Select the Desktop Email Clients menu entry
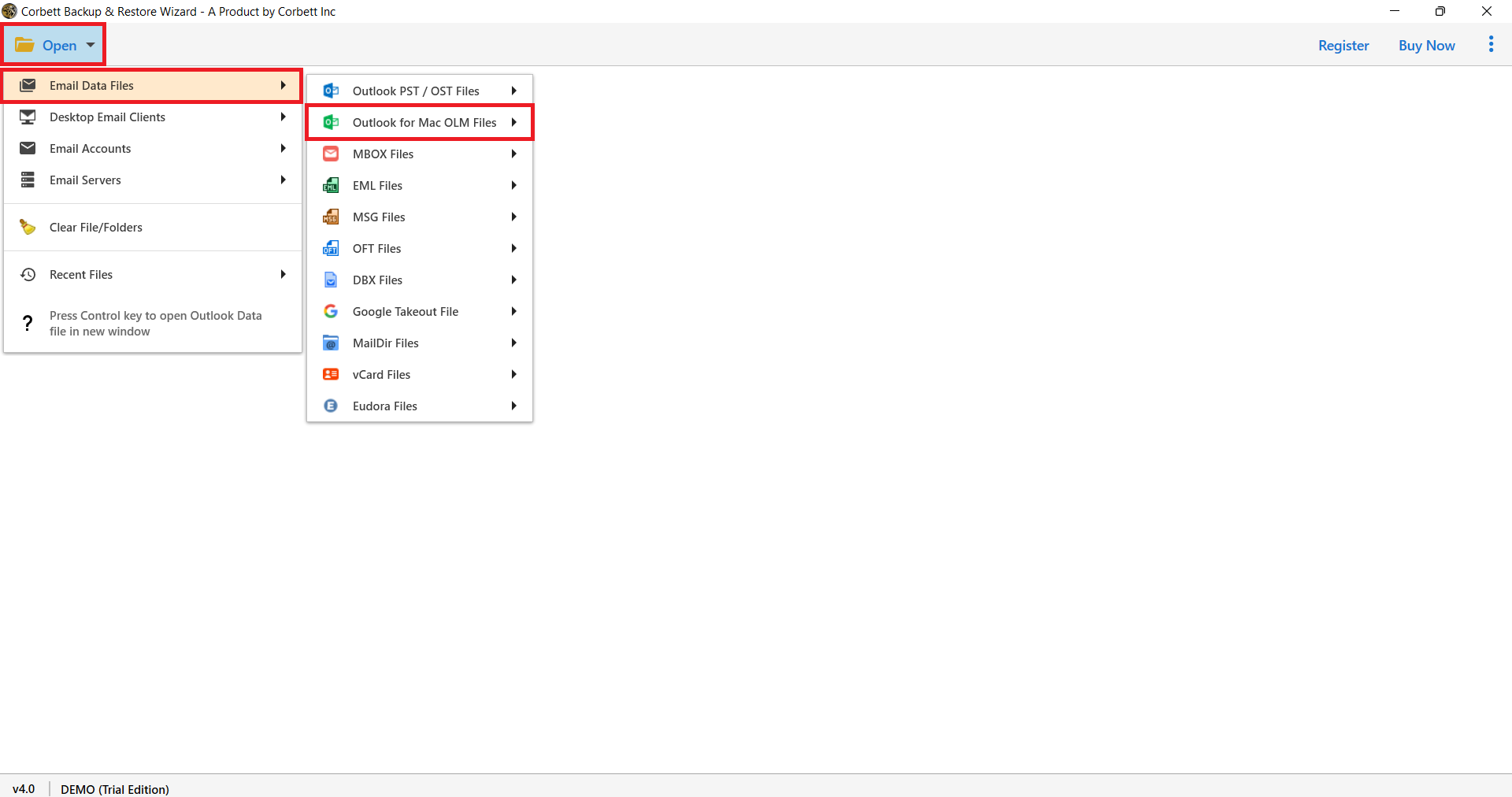This screenshot has width=1512, height=797. 153,117
